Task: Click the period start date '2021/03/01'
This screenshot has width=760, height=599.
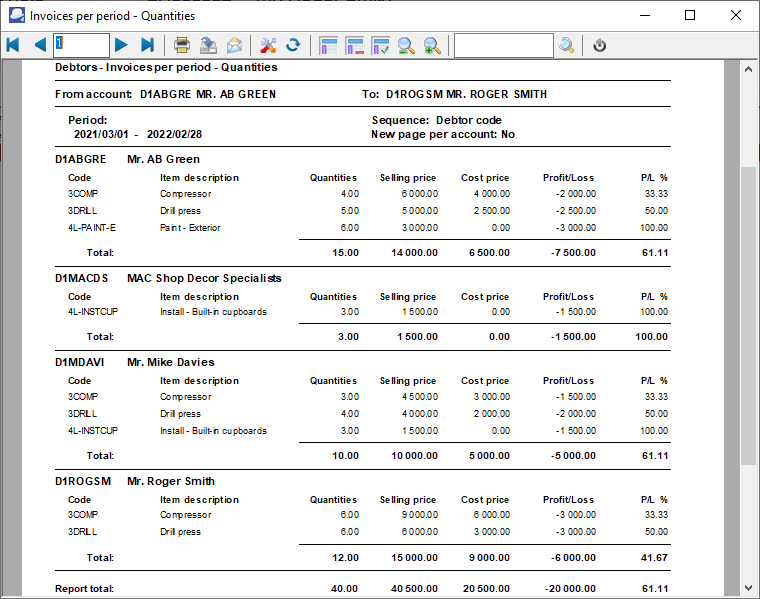Action: pos(101,134)
